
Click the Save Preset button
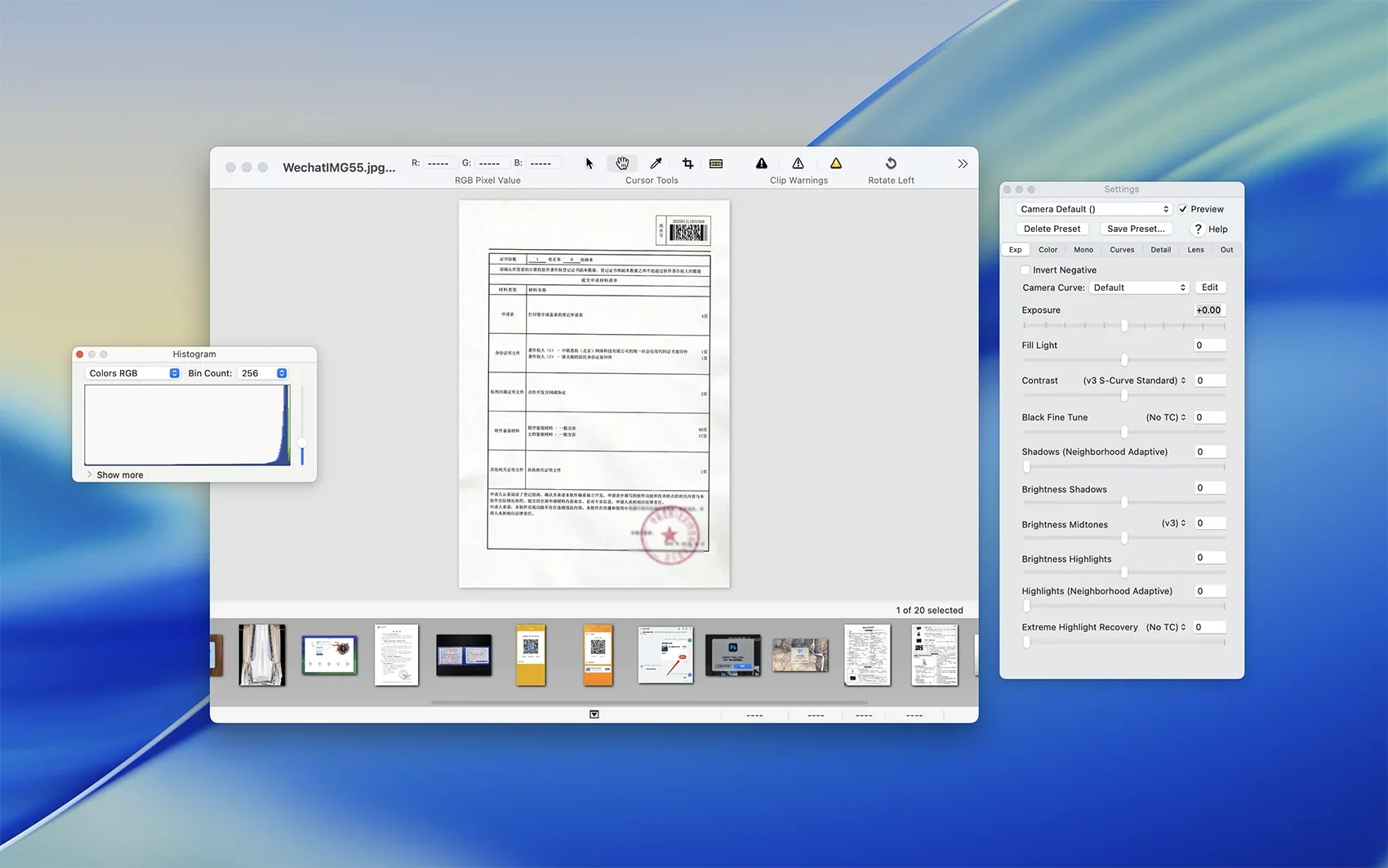coord(1136,229)
